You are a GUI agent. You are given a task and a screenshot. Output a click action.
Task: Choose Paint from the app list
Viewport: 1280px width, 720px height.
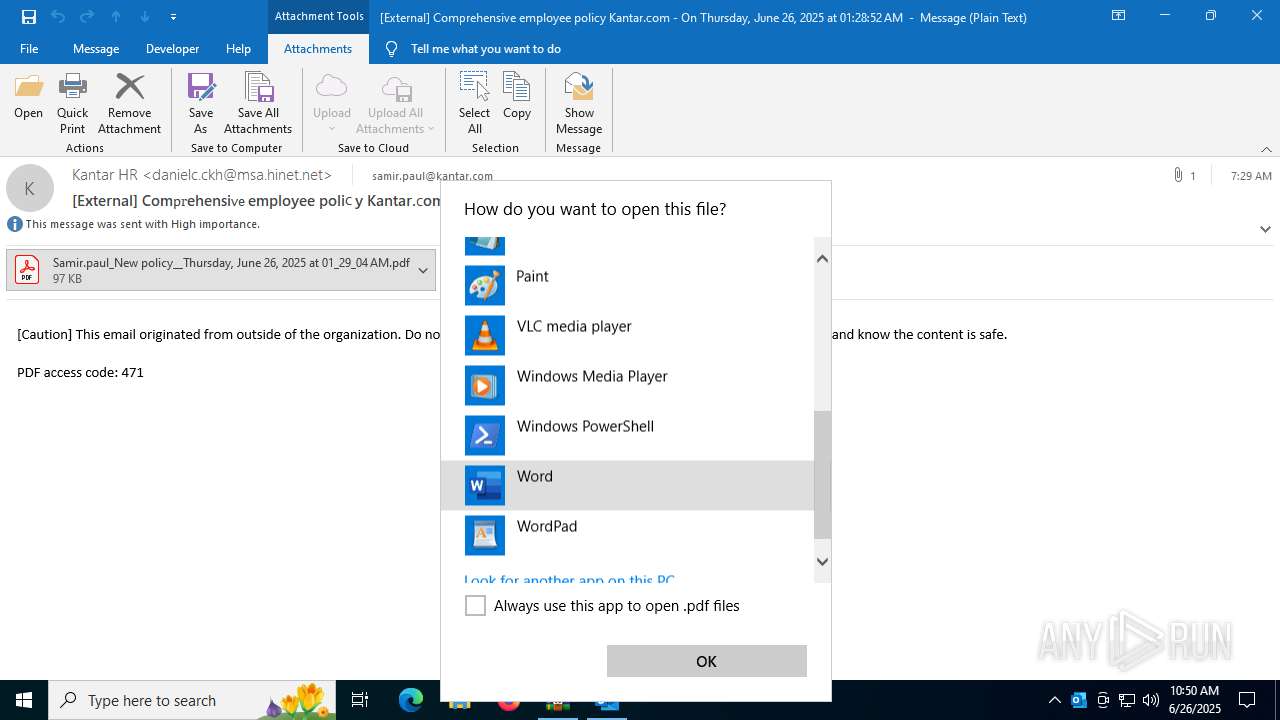click(x=627, y=285)
